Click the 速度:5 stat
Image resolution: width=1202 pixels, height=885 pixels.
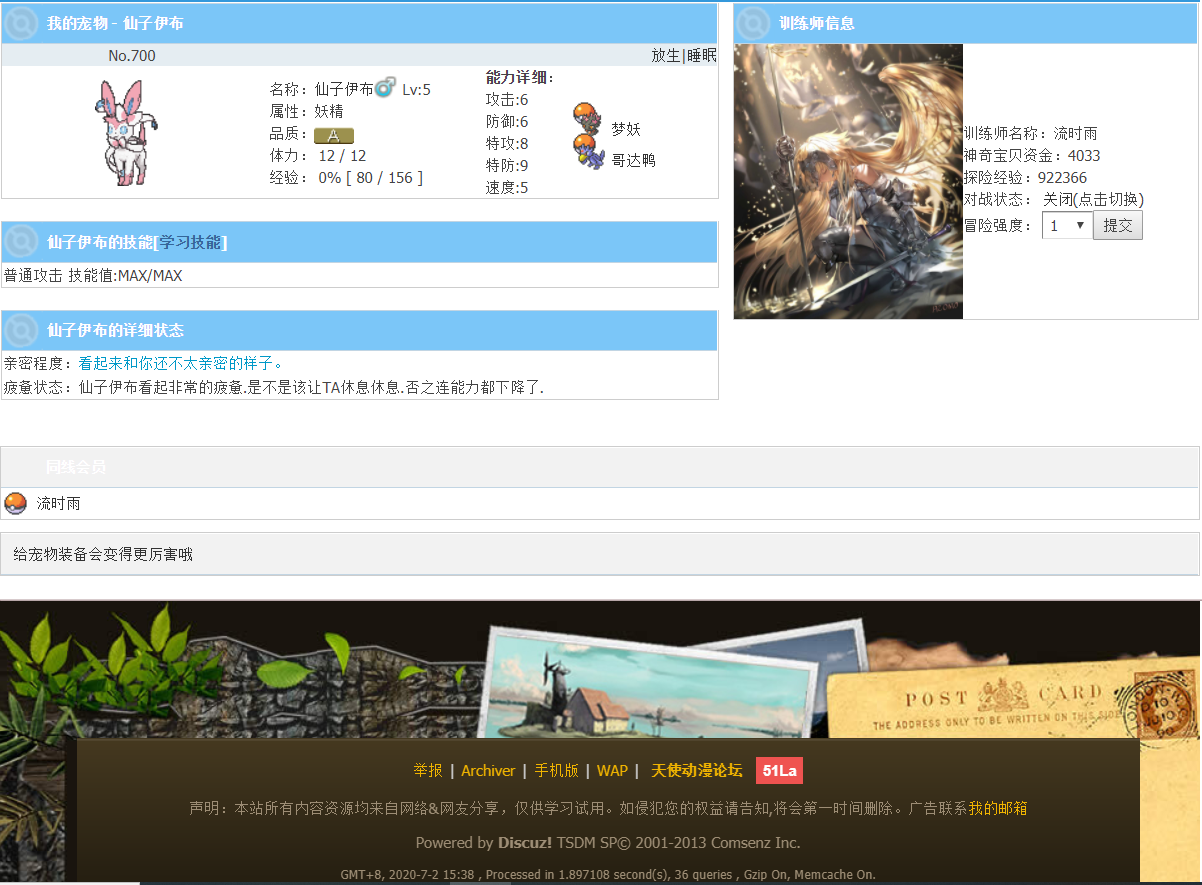tap(507, 187)
